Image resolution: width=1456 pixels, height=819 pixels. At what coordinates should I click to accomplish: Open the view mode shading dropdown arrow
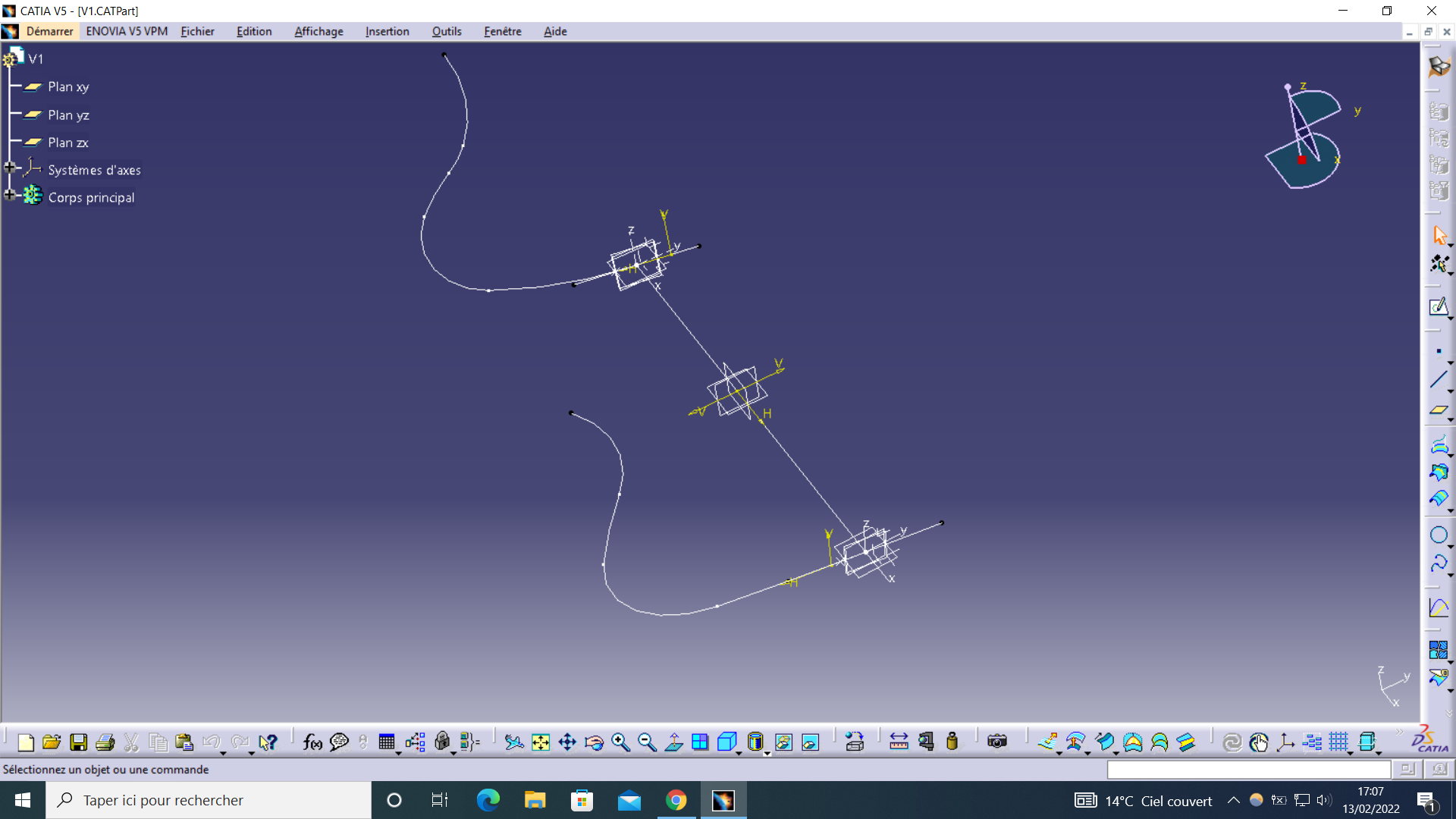[767, 753]
